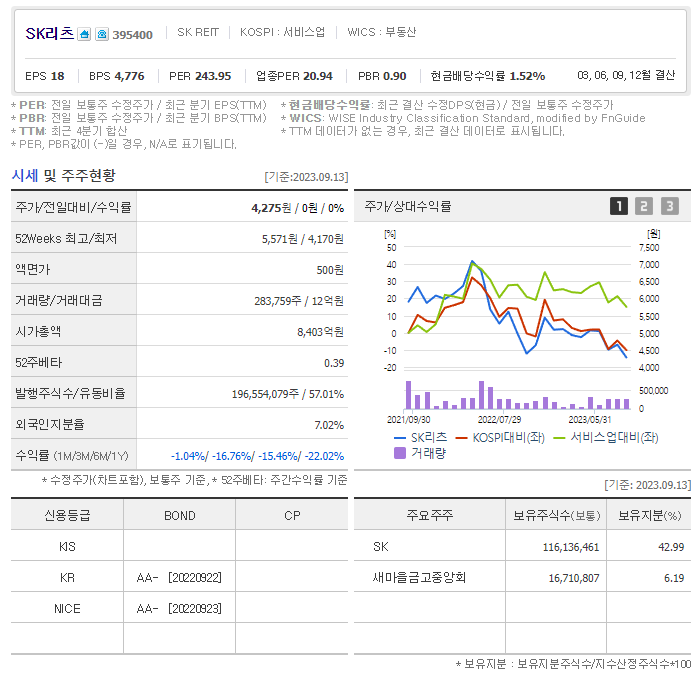Click the NICE bond rating AA- [20220923]
697x676 pixels.
point(179,609)
